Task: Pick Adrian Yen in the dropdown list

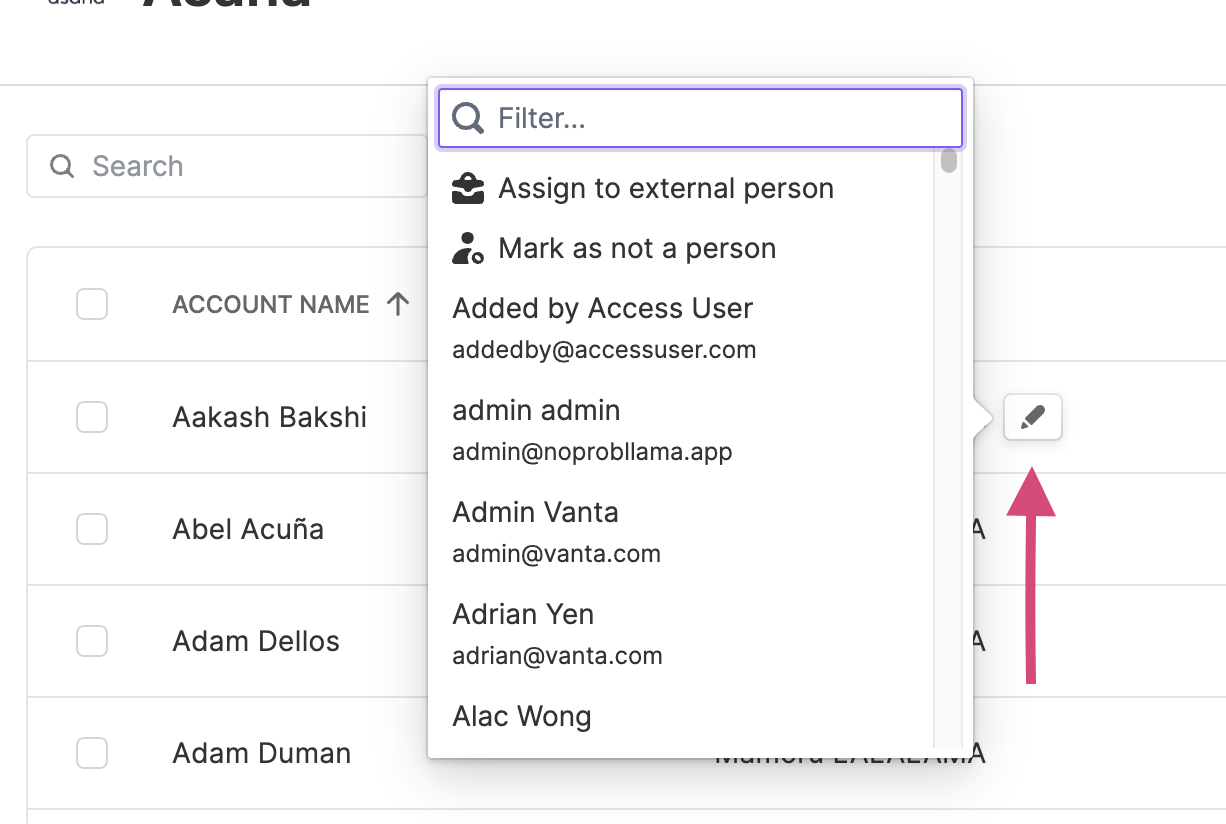Action: pyautogui.click(x=685, y=634)
